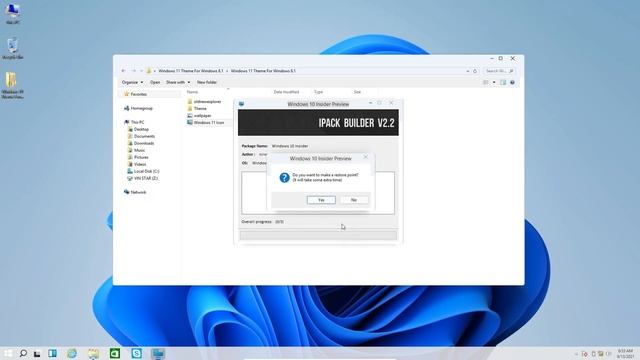Open File Explorer folder icon on taskbar
The height and width of the screenshot is (360, 640).
tap(93, 353)
